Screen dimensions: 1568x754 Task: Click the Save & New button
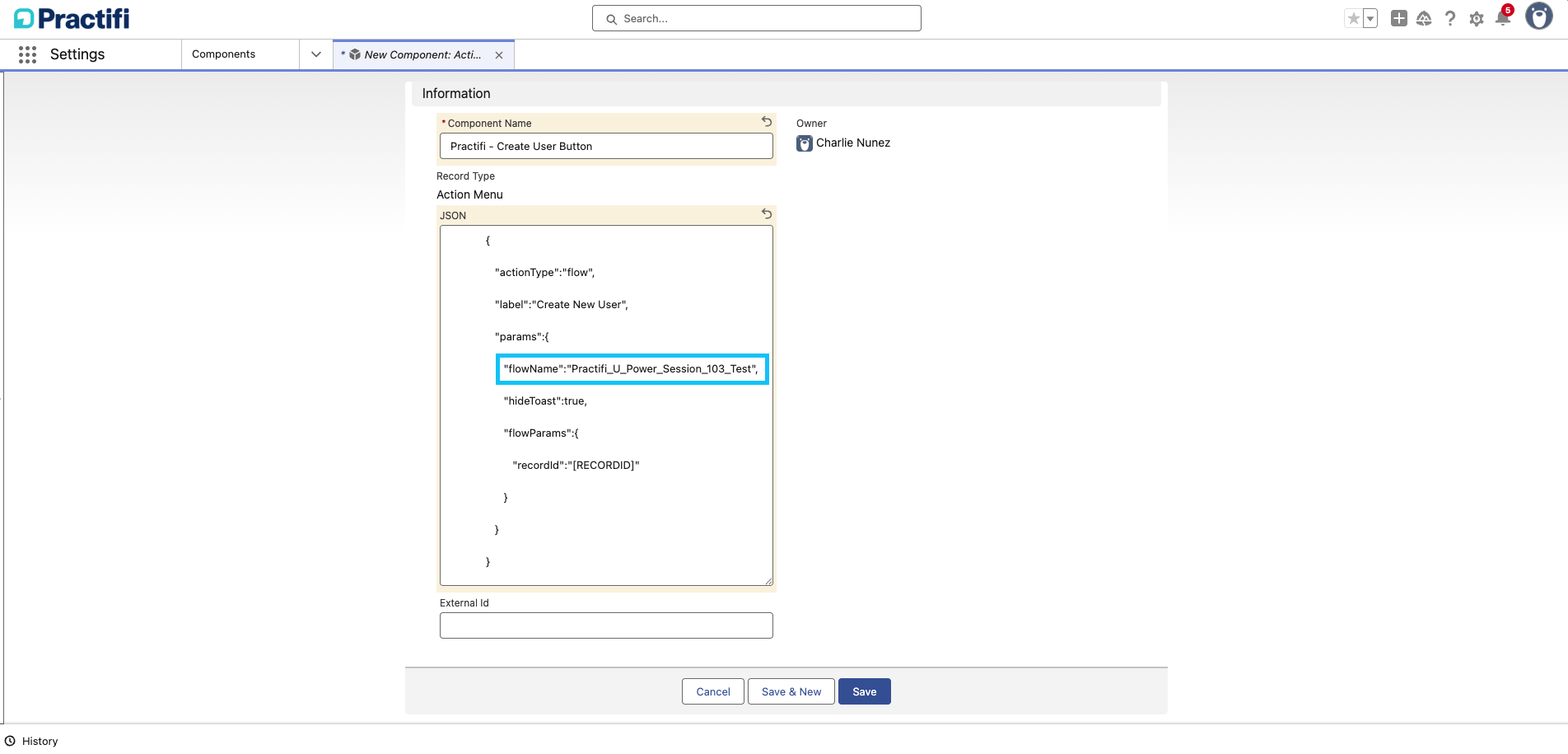tap(791, 691)
